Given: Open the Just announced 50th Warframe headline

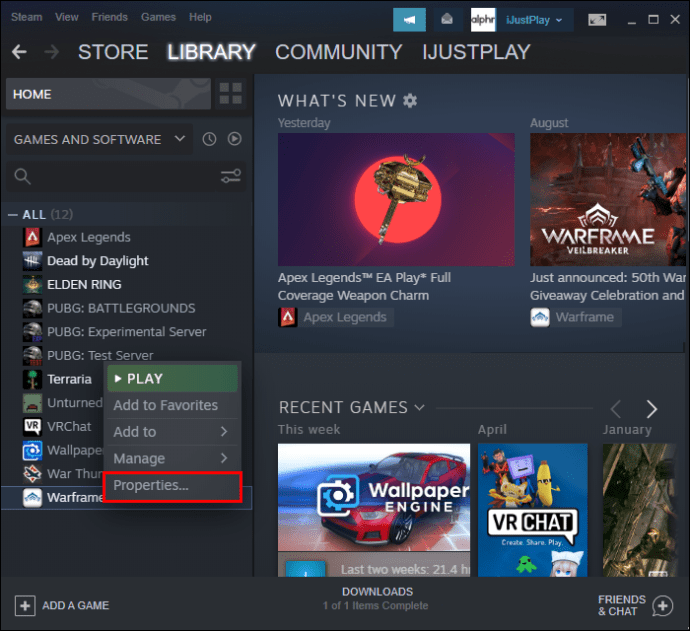Looking at the screenshot, I should tap(608, 286).
